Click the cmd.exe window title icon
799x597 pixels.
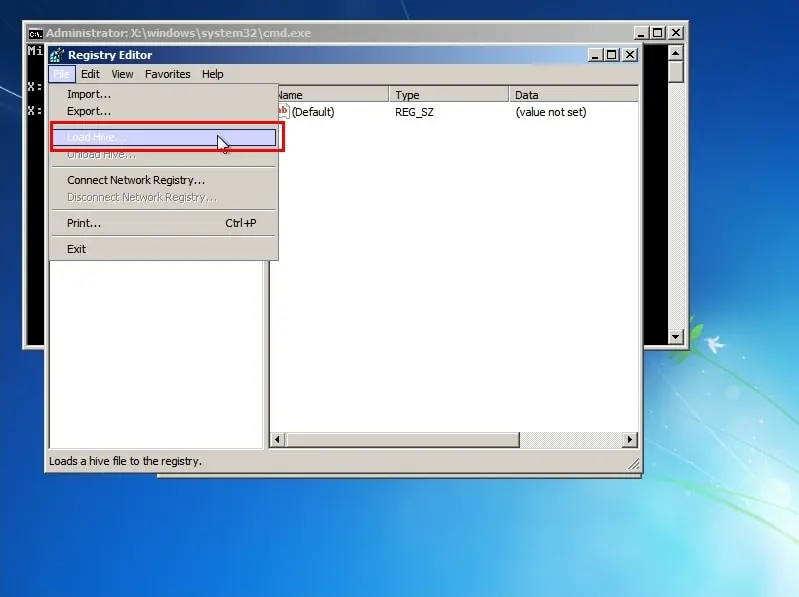click(x=35, y=34)
